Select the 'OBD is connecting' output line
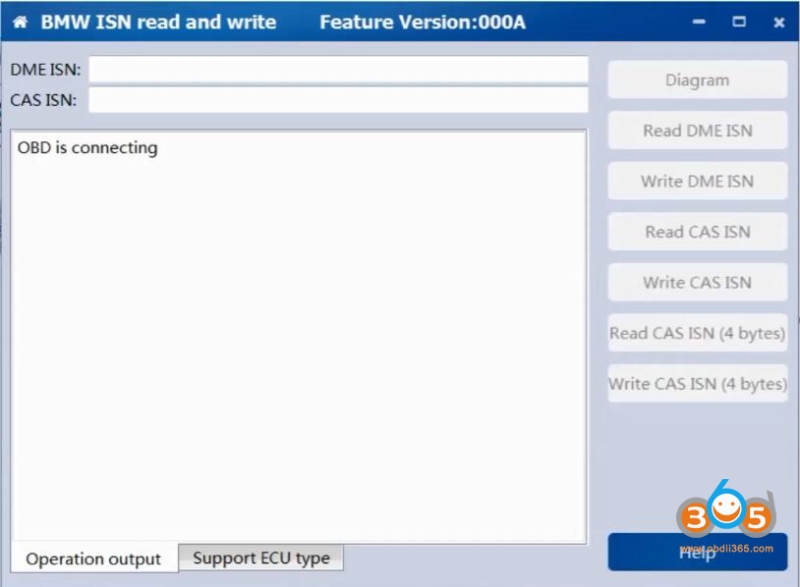Image resolution: width=800 pixels, height=587 pixels. click(87, 148)
